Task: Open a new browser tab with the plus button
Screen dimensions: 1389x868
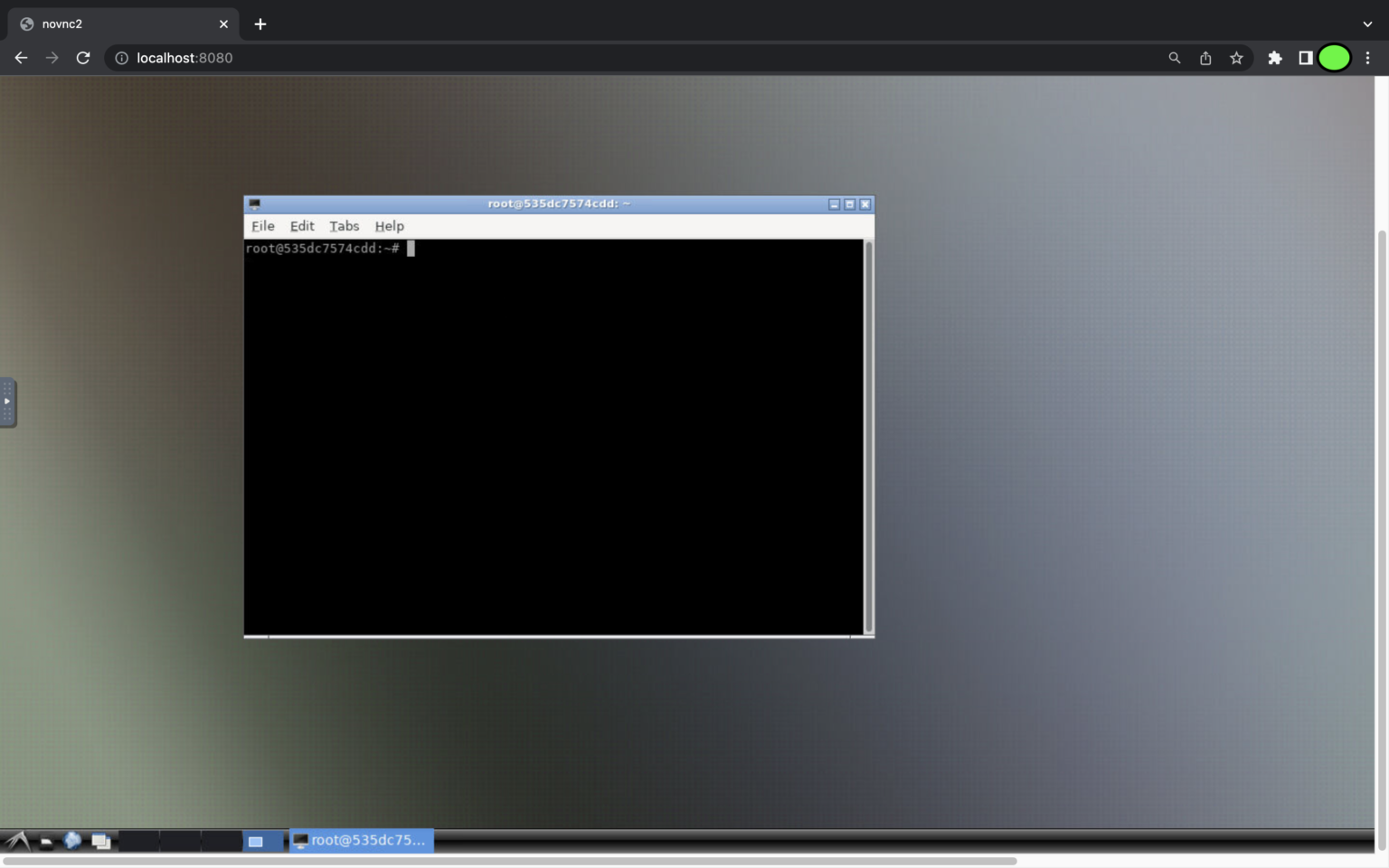Action: coord(260,24)
